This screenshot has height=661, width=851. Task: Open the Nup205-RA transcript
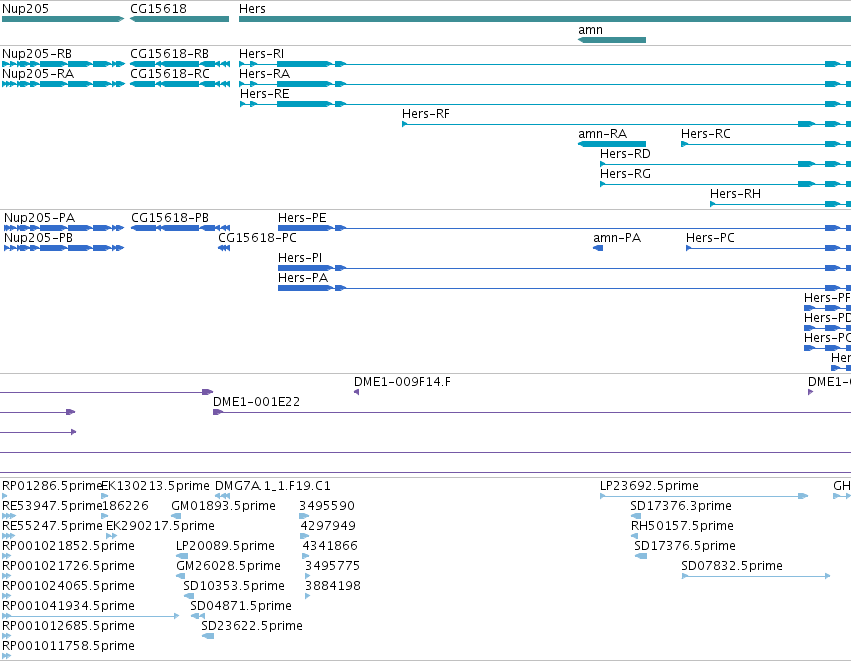click(38, 74)
